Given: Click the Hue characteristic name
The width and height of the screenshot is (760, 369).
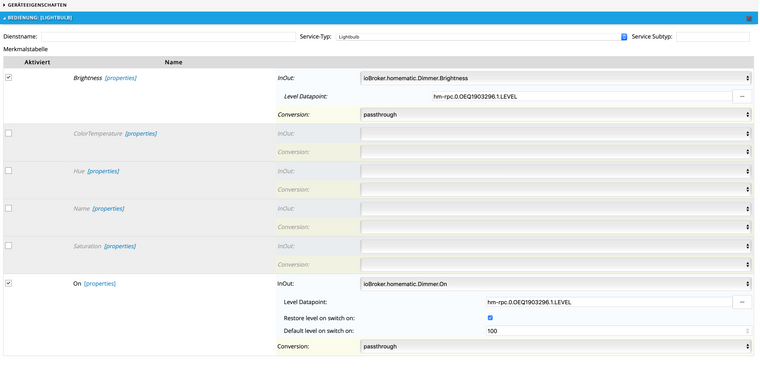Looking at the screenshot, I should pos(79,171).
